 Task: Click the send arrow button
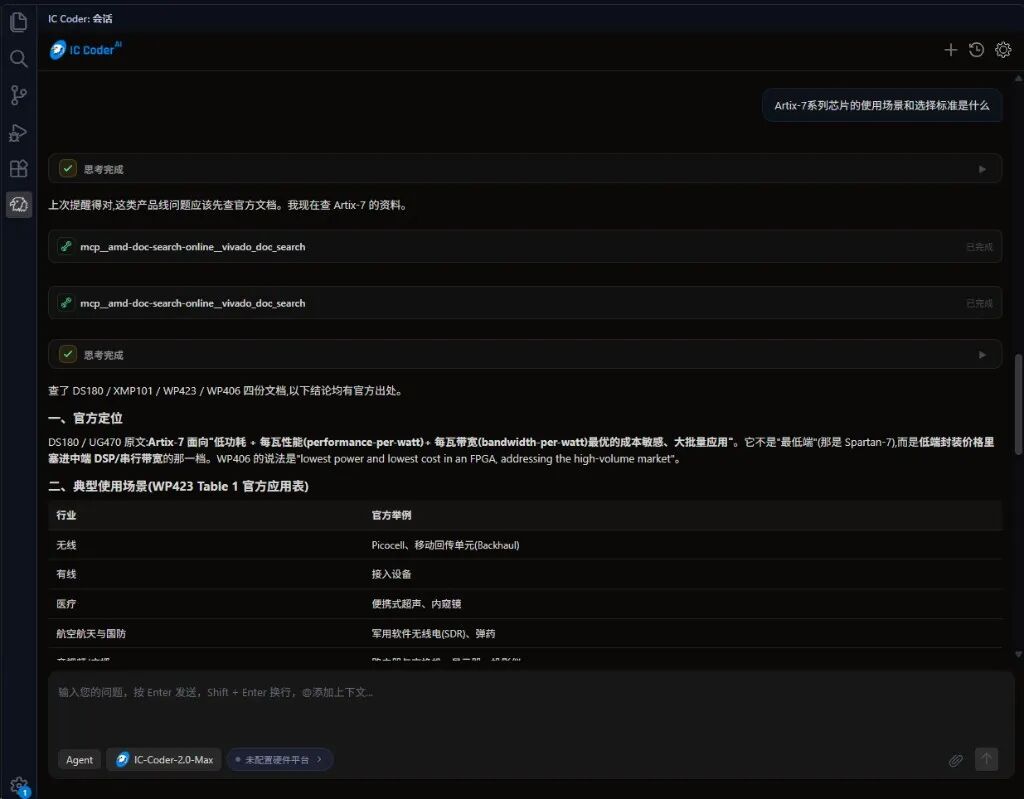[x=987, y=759]
